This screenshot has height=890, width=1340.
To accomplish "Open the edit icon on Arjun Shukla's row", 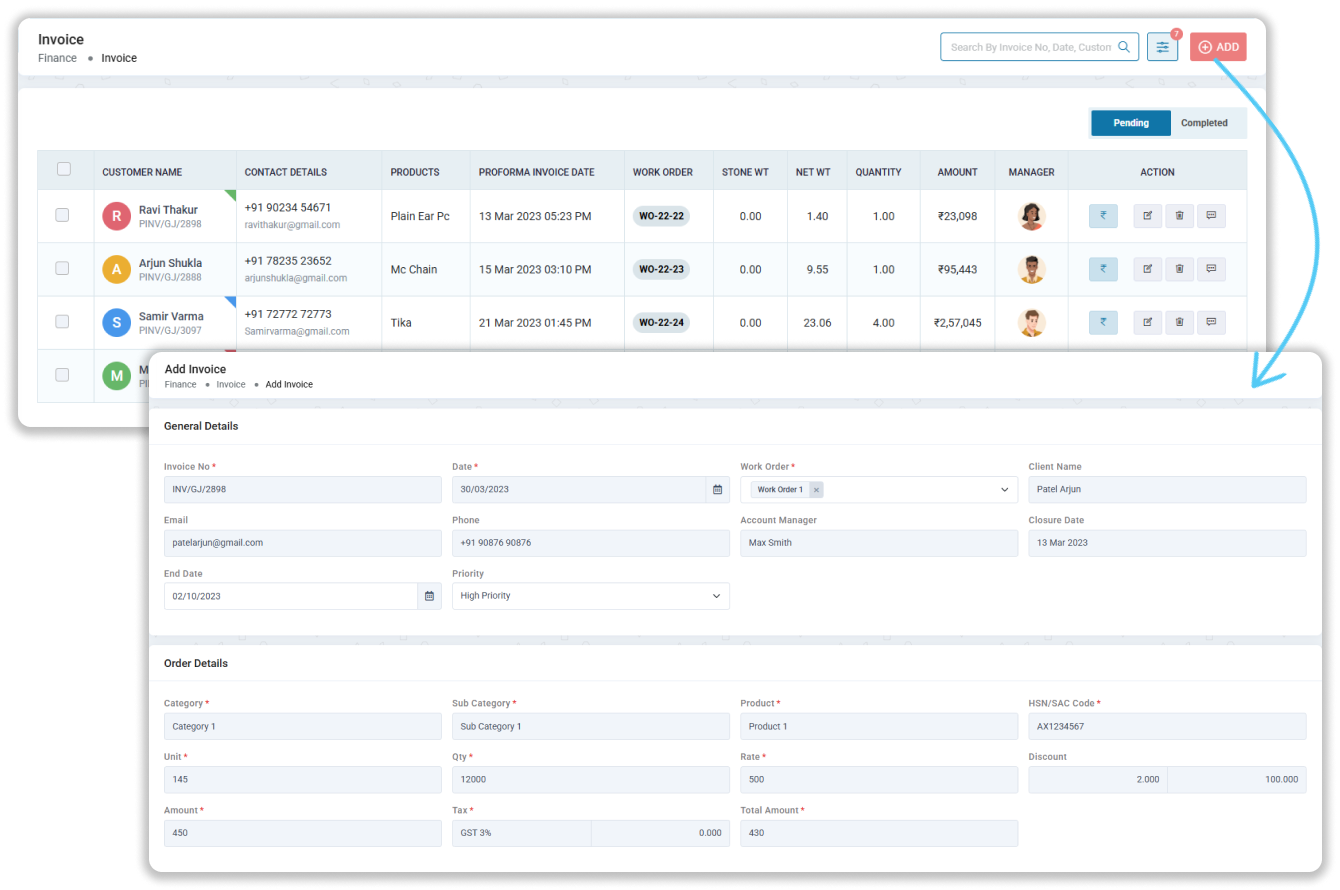I will pyautogui.click(x=1147, y=269).
